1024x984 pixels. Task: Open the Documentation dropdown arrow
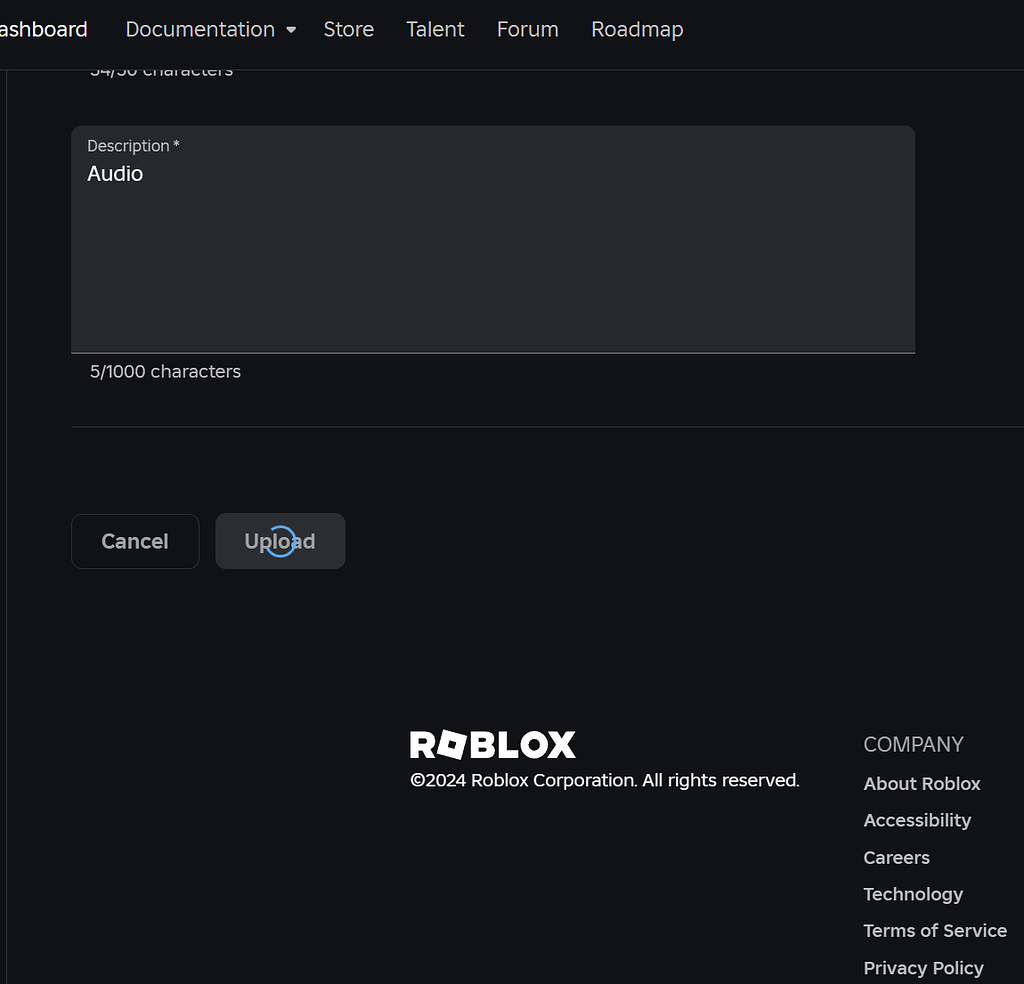pos(293,30)
